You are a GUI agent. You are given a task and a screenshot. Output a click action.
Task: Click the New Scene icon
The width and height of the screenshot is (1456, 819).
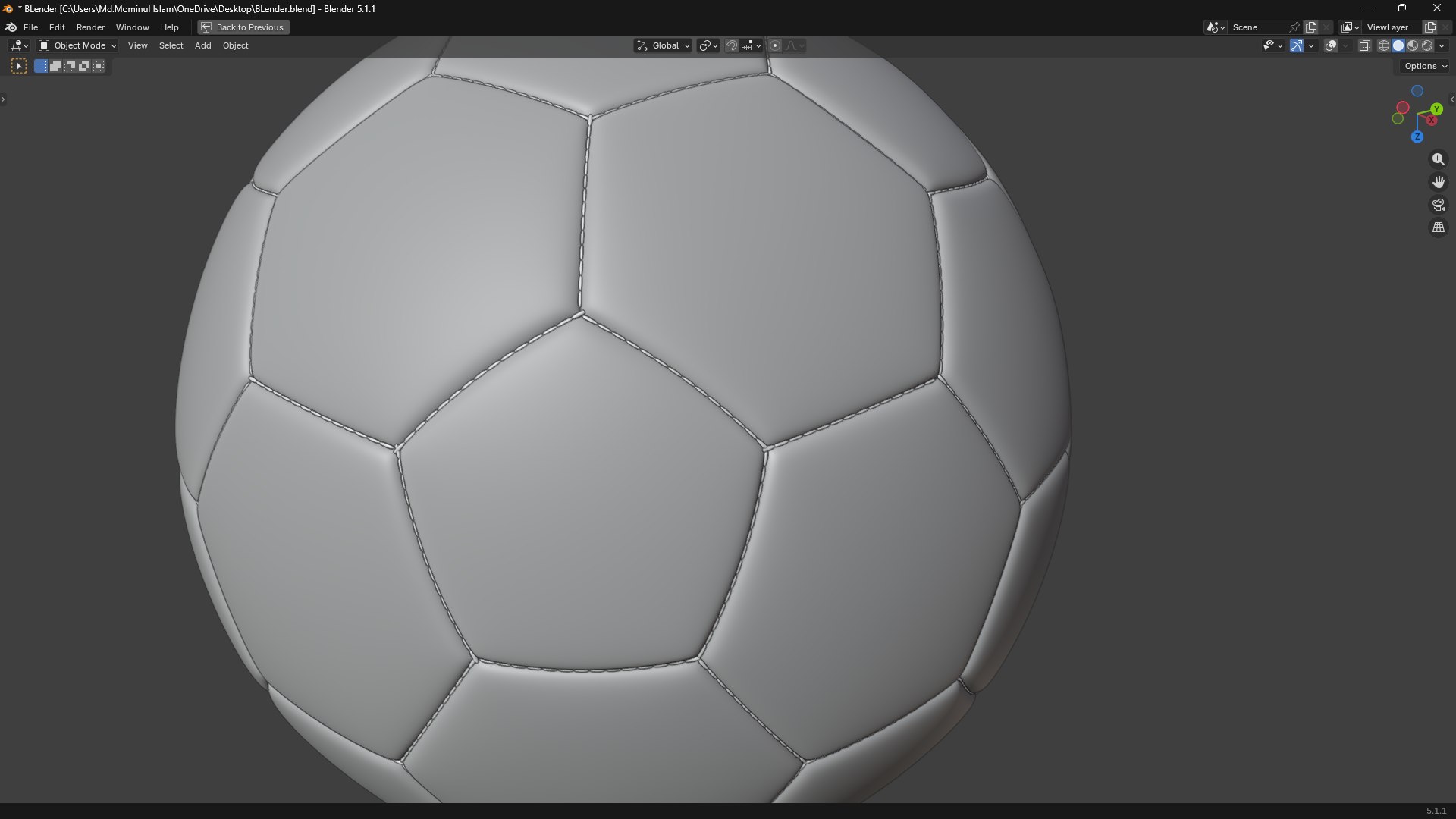pyautogui.click(x=1311, y=27)
